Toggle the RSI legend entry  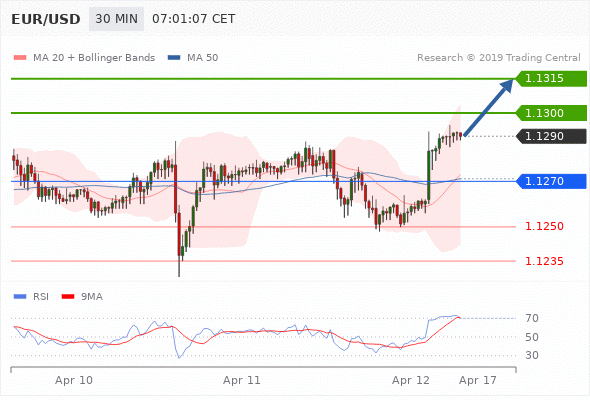pyautogui.click(x=31, y=297)
